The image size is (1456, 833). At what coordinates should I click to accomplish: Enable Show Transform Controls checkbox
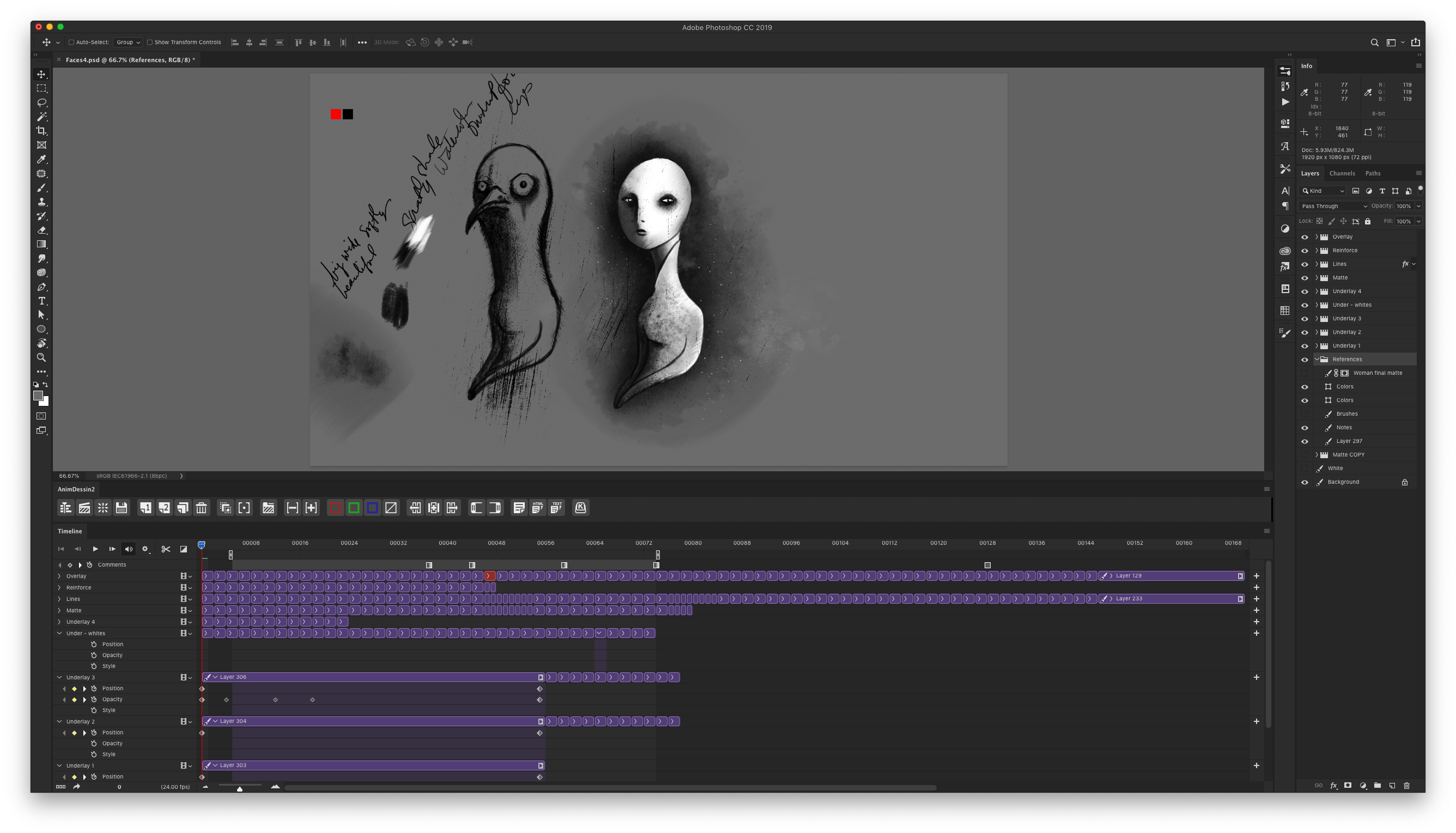[150, 42]
